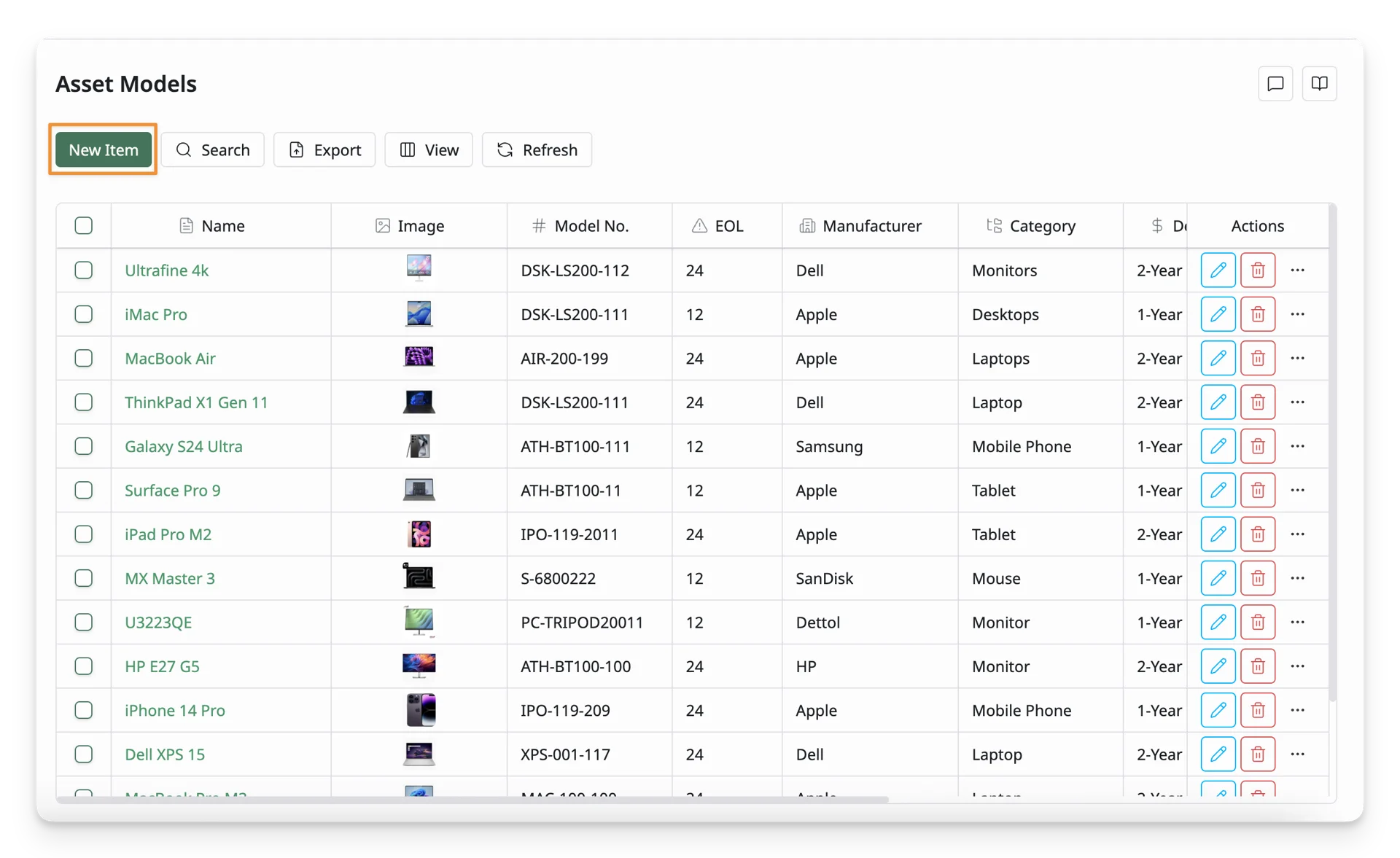Image resolution: width=1400 pixels, height=858 pixels.
Task: Open the HP E27 G5 image thumbnail
Action: (x=419, y=666)
